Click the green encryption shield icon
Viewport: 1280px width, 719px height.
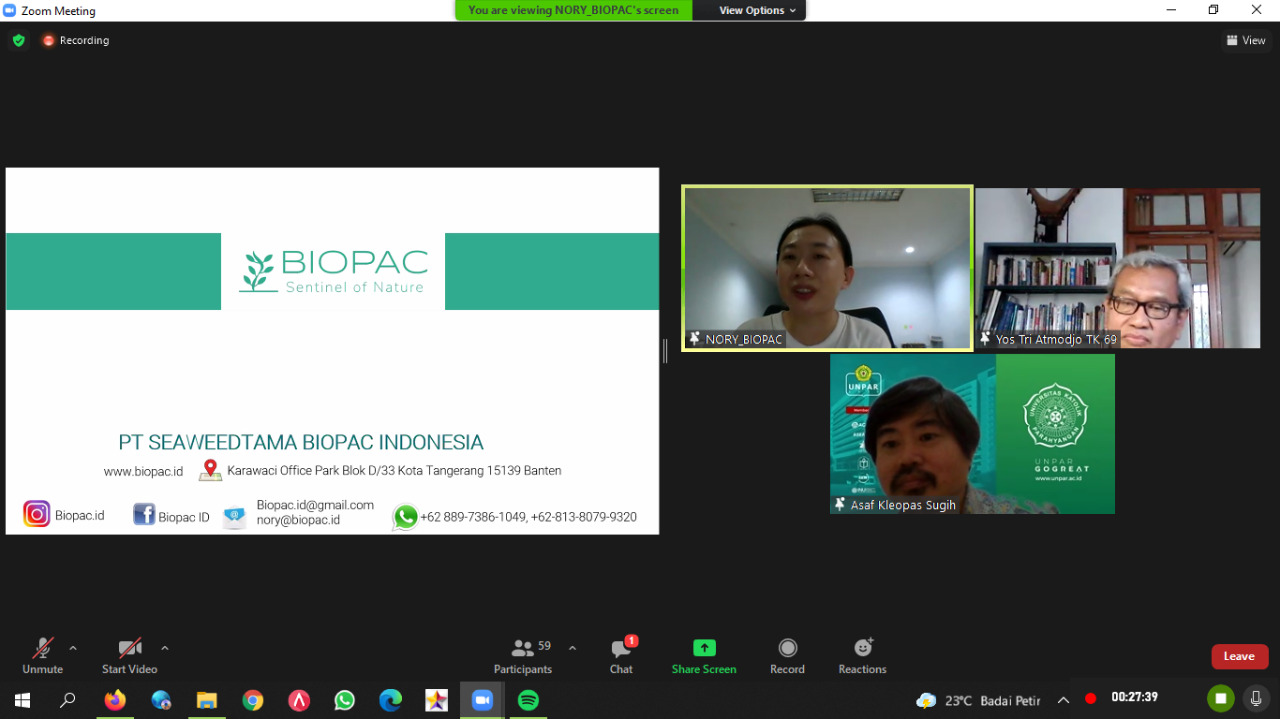18,40
